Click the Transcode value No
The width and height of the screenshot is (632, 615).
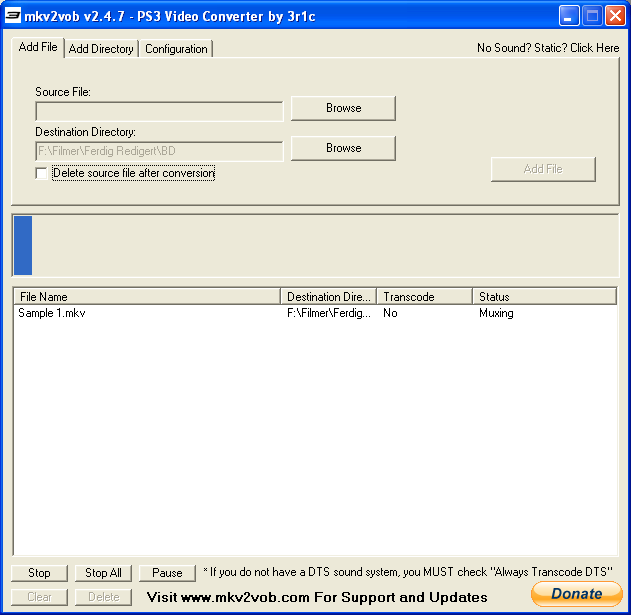point(390,313)
